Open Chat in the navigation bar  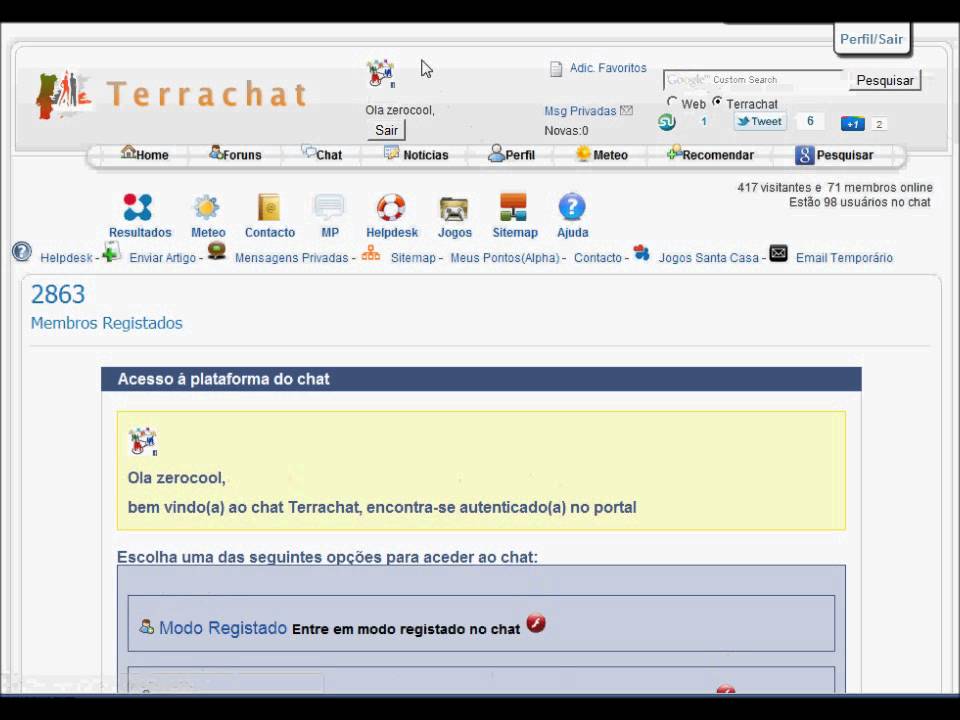click(322, 154)
